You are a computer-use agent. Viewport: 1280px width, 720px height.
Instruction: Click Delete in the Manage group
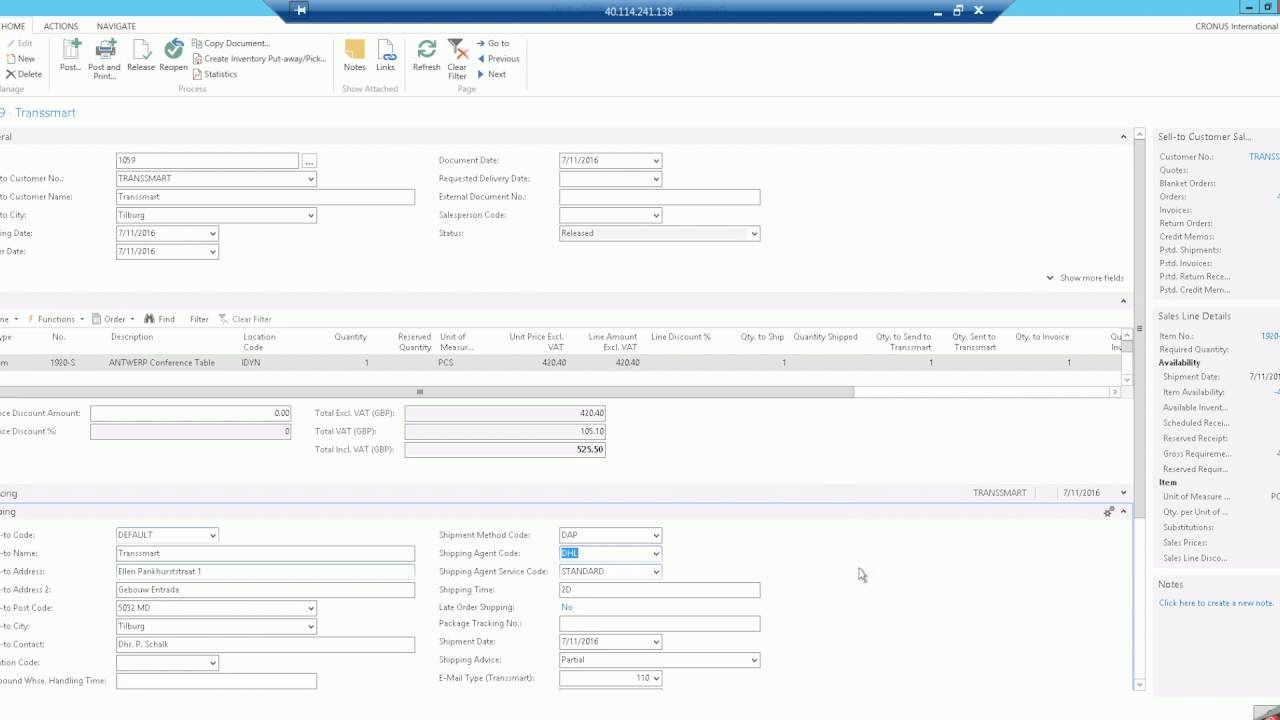[23, 74]
